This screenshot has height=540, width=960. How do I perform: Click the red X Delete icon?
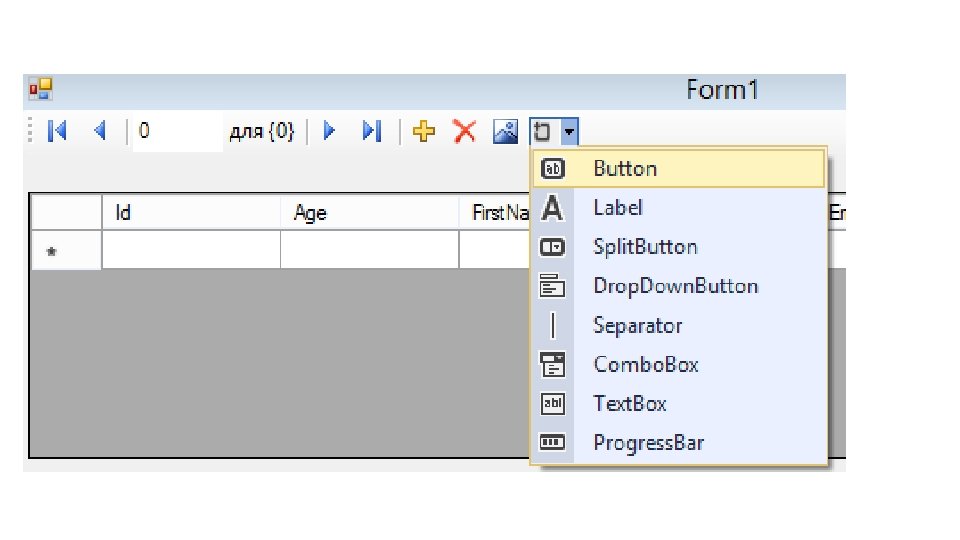pyautogui.click(x=464, y=131)
